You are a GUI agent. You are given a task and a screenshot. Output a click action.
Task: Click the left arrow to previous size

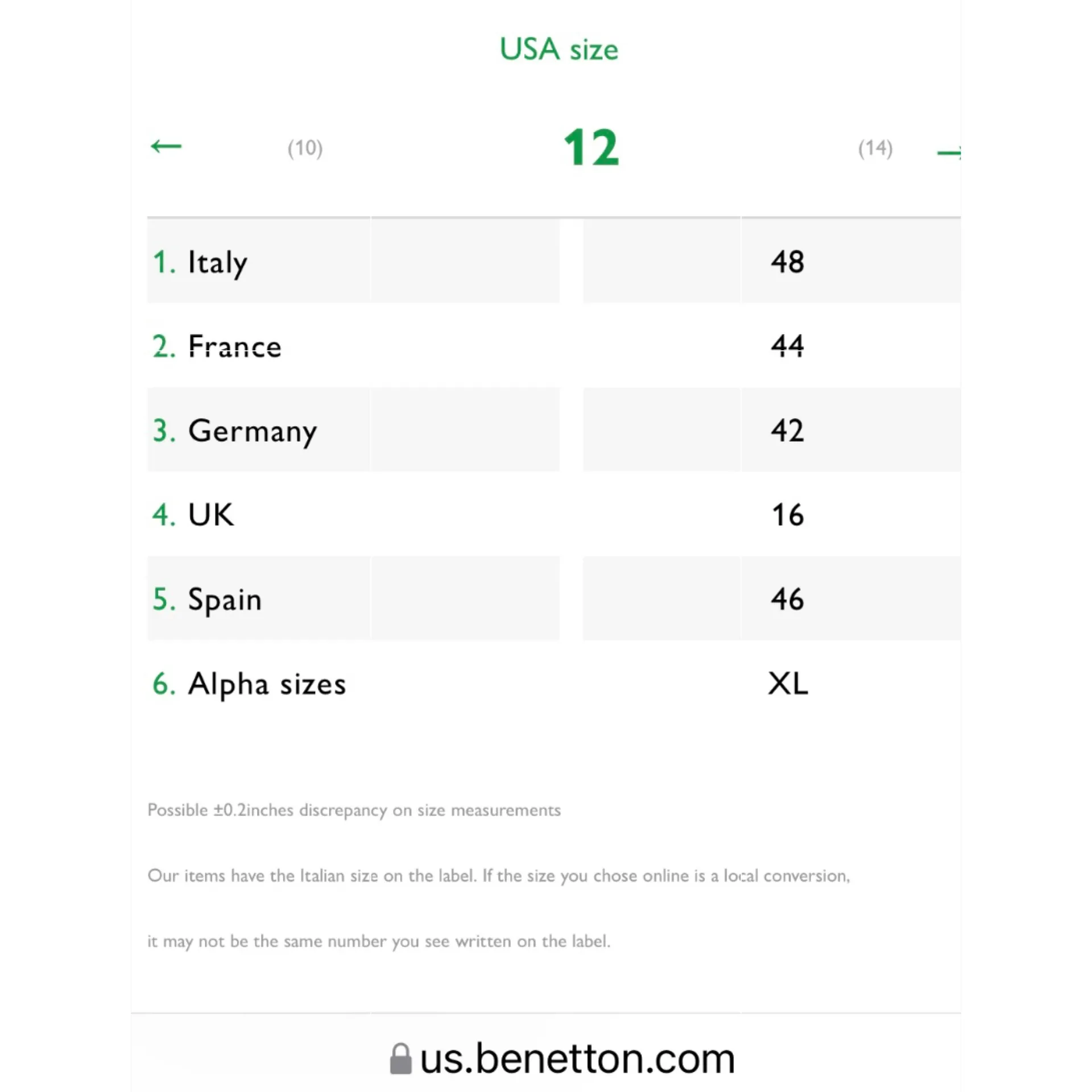coord(166,147)
